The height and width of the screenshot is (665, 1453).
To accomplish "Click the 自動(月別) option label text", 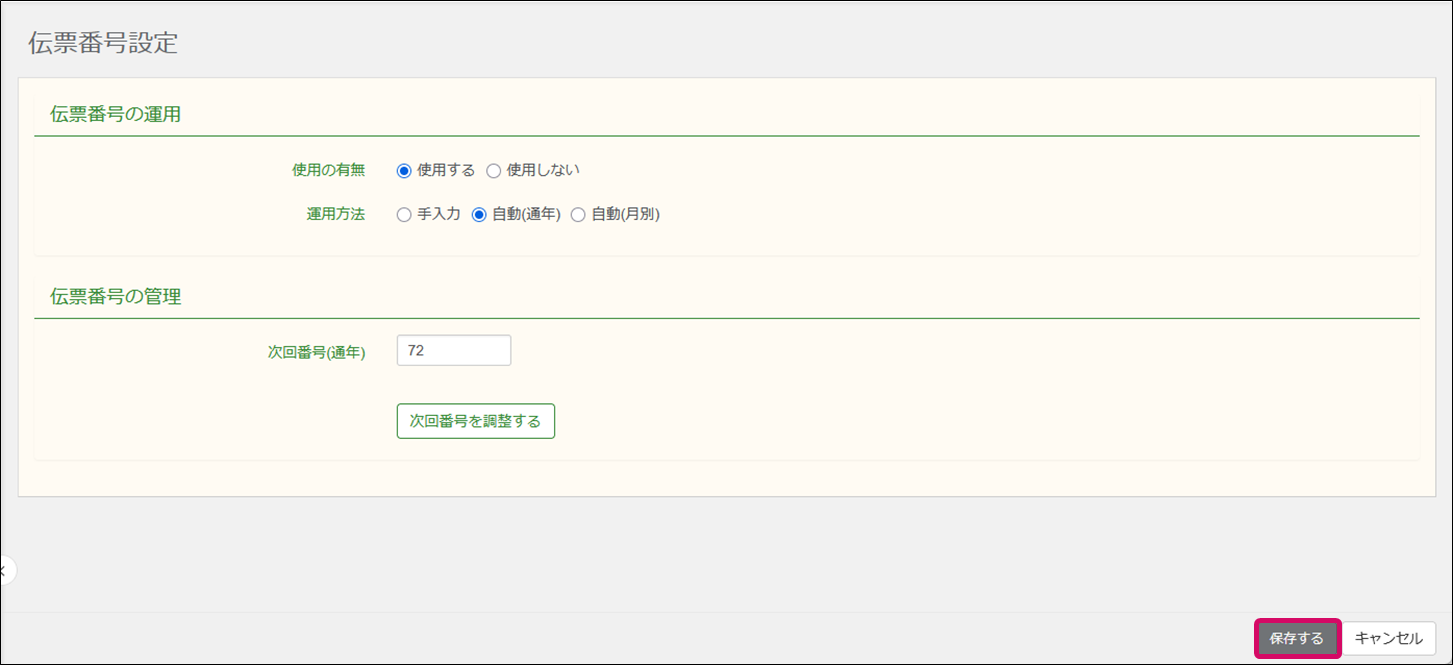I will point(625,214).
